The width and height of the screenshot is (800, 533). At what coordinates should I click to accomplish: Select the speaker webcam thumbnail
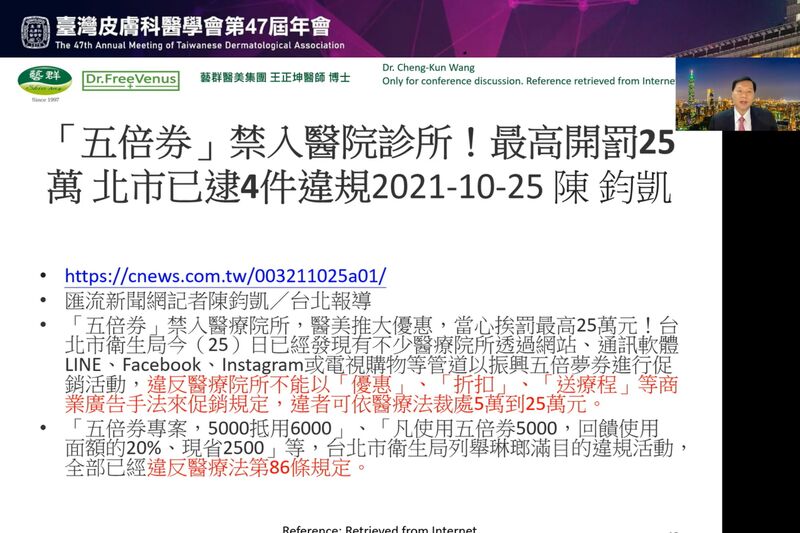[738, 94]
